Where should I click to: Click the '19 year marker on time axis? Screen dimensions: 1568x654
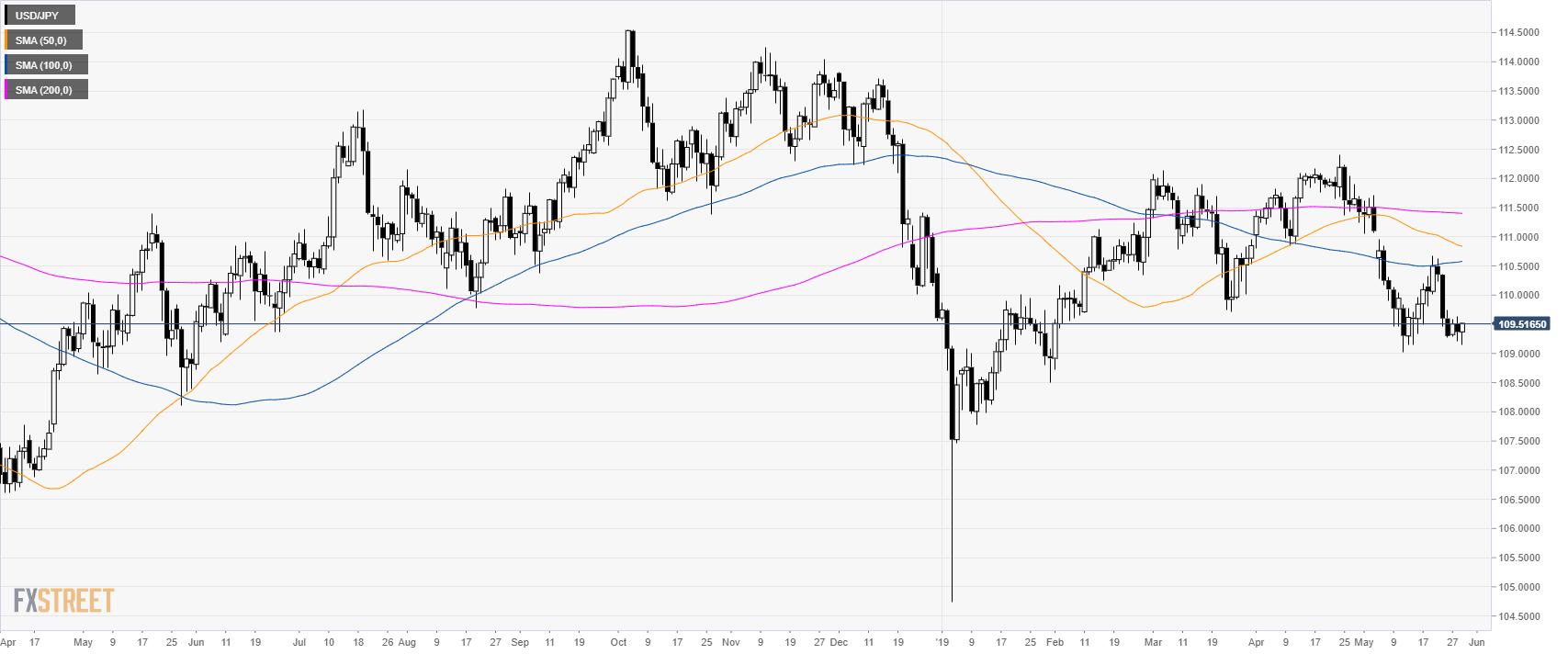click(x=941, y=642)
